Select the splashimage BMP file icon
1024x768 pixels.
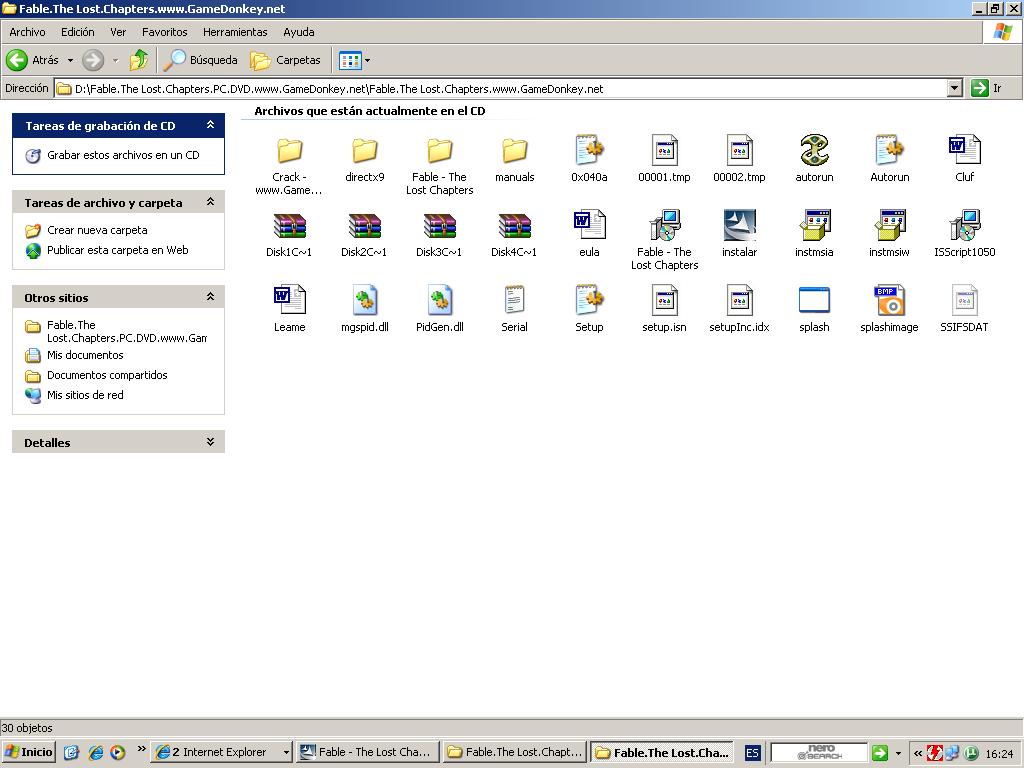[889, 302]
